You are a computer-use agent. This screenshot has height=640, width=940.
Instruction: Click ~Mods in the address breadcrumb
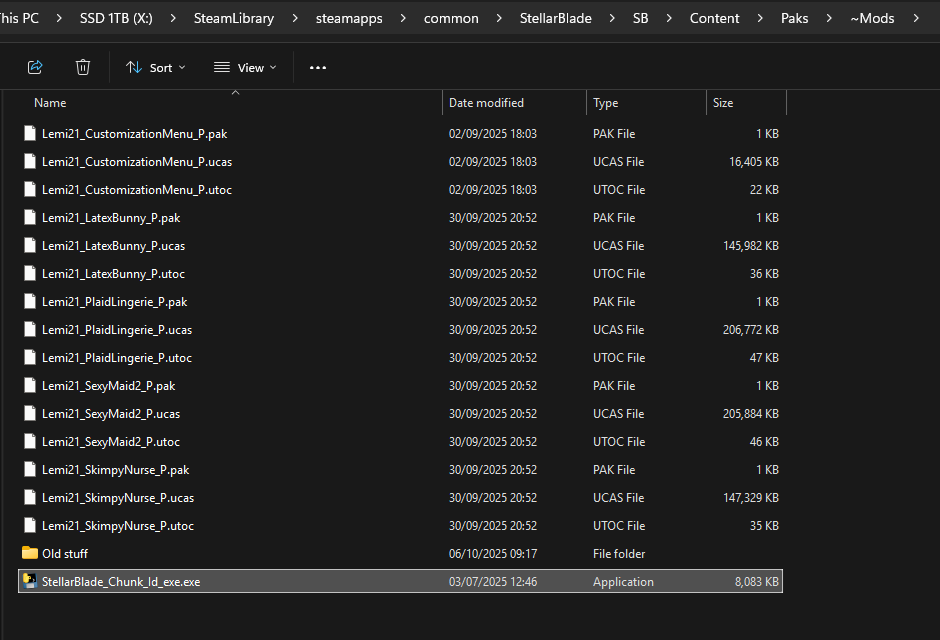pyautogui.click(x=872, y=18)
